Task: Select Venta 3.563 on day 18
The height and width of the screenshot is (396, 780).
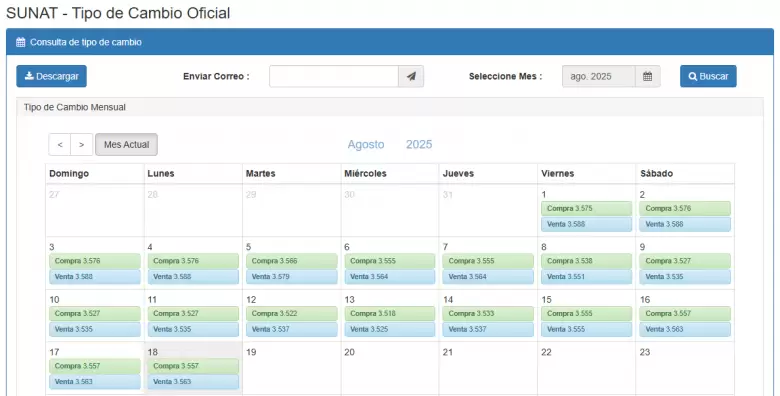Action: pyautogui.click(x=193, y=382)
